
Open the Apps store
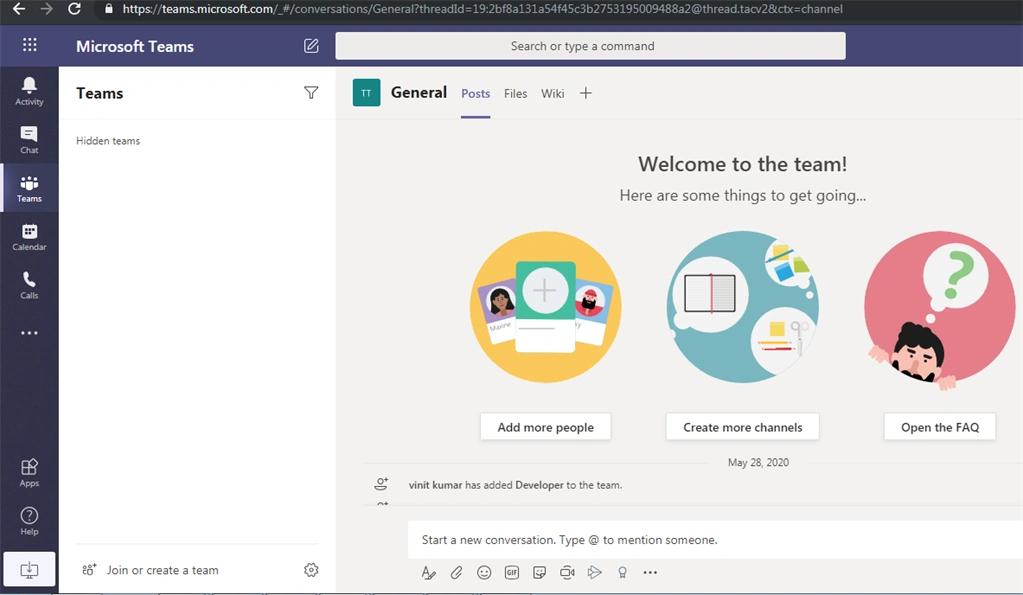pyautogui.click(x=29, y=473)
